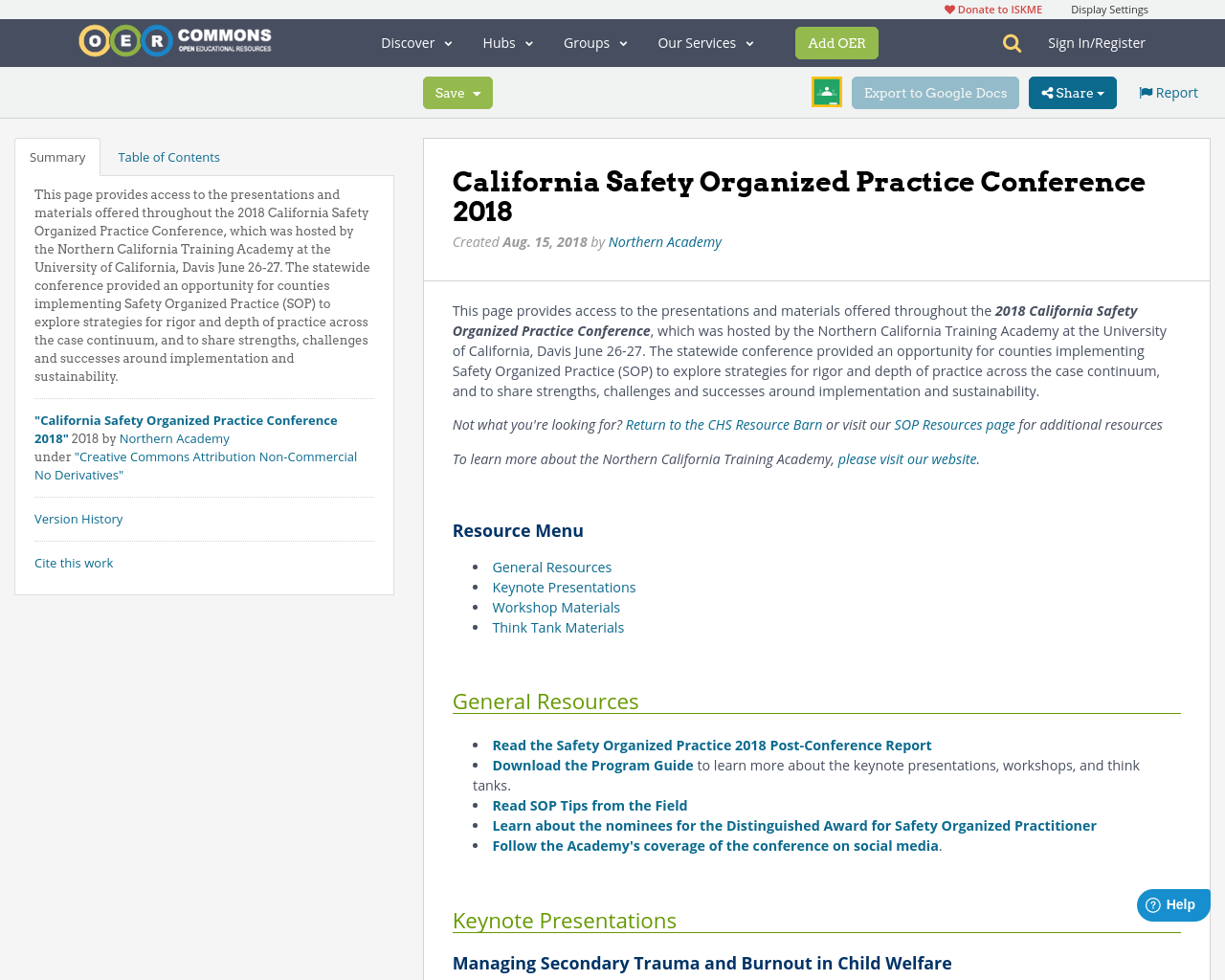
Task: Expand the Discover dropdown
Action: coord(415,41)
